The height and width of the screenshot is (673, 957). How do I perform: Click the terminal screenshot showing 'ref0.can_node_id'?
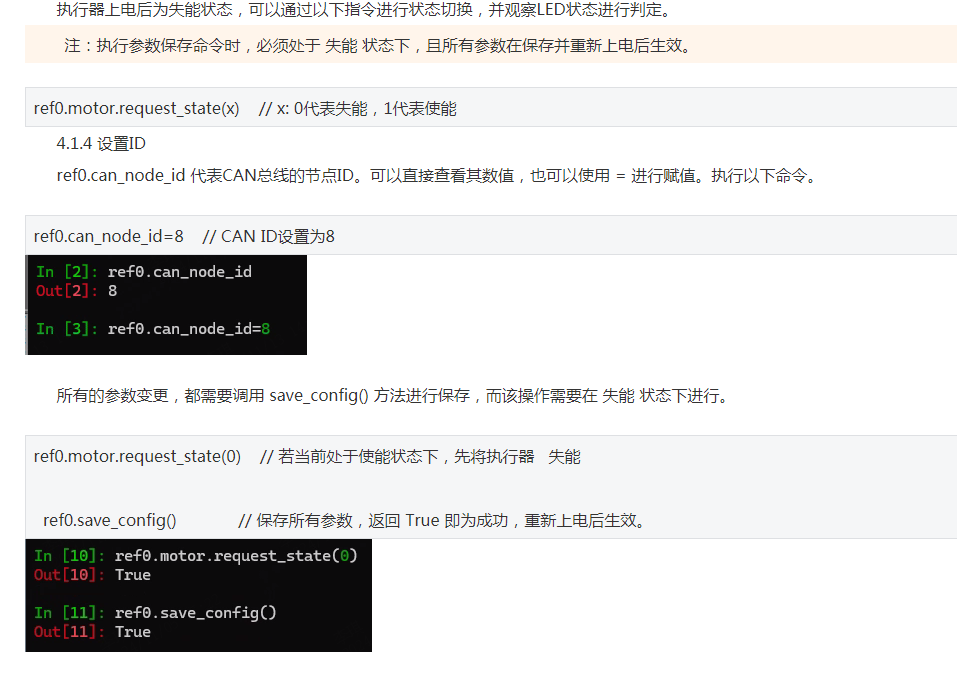166,305
